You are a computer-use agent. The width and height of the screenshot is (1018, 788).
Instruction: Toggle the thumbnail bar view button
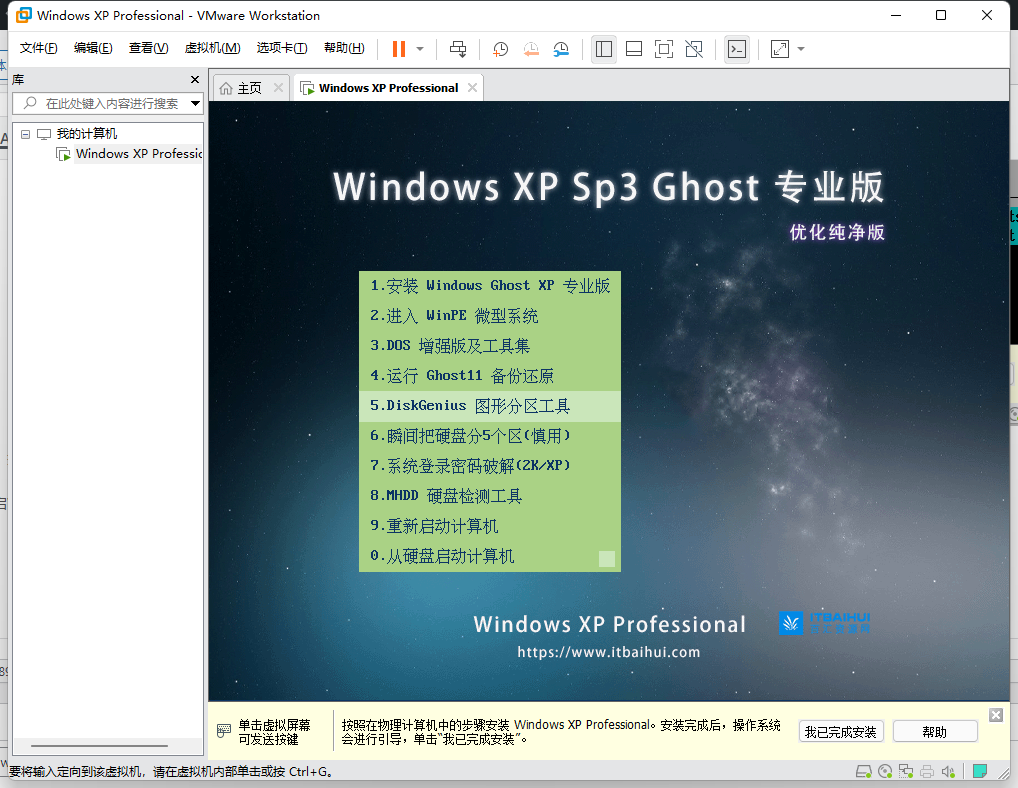[x=633, y=49]
